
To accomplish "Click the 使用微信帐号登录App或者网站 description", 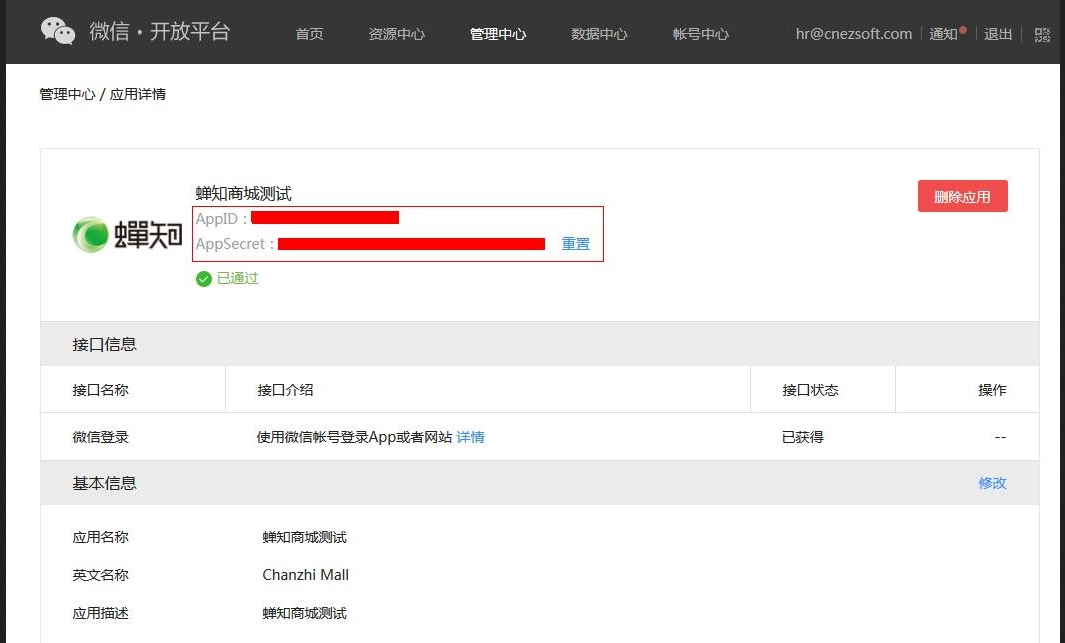I will tap(355, 437).
